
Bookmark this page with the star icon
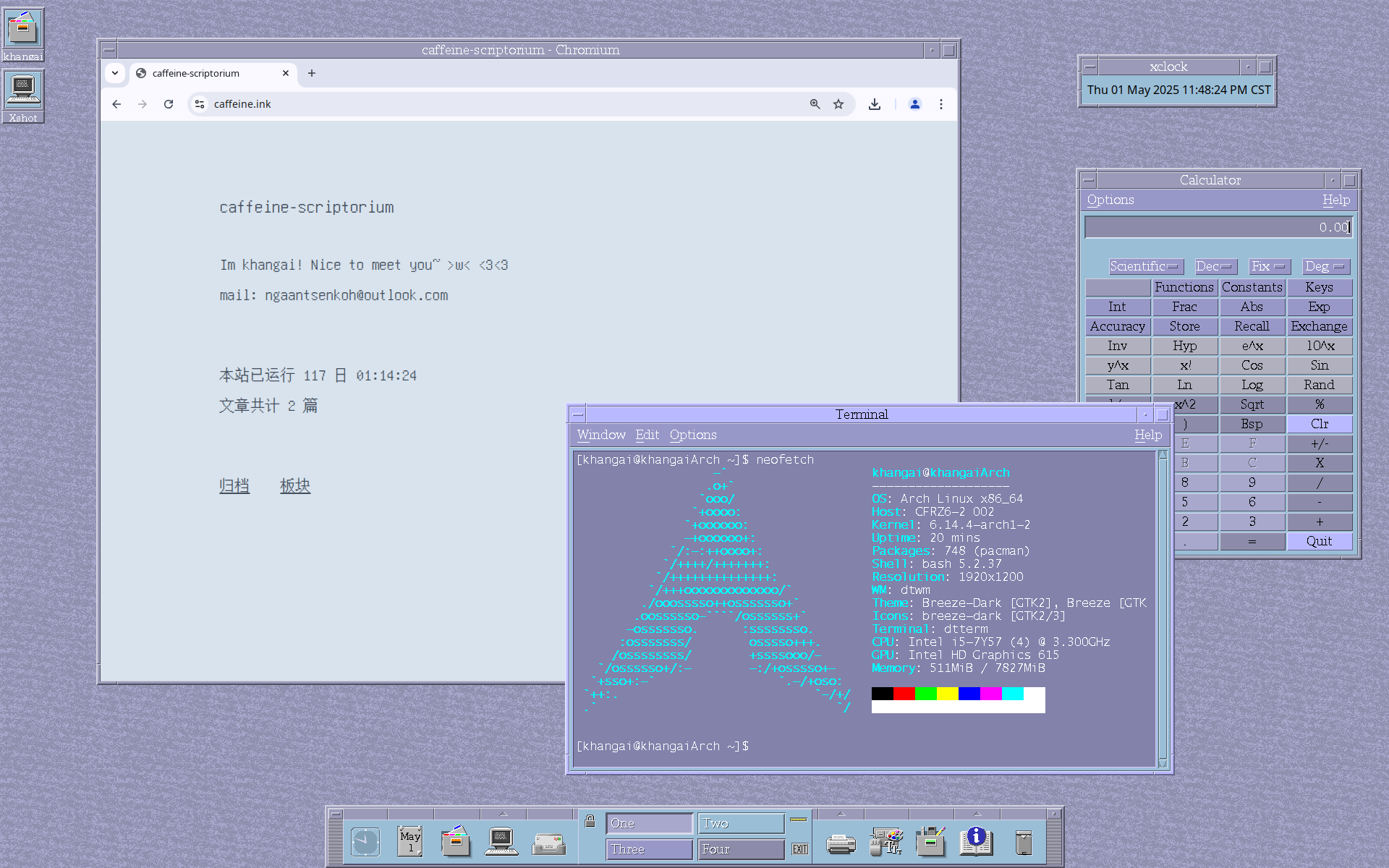click(x=838, y=104)
